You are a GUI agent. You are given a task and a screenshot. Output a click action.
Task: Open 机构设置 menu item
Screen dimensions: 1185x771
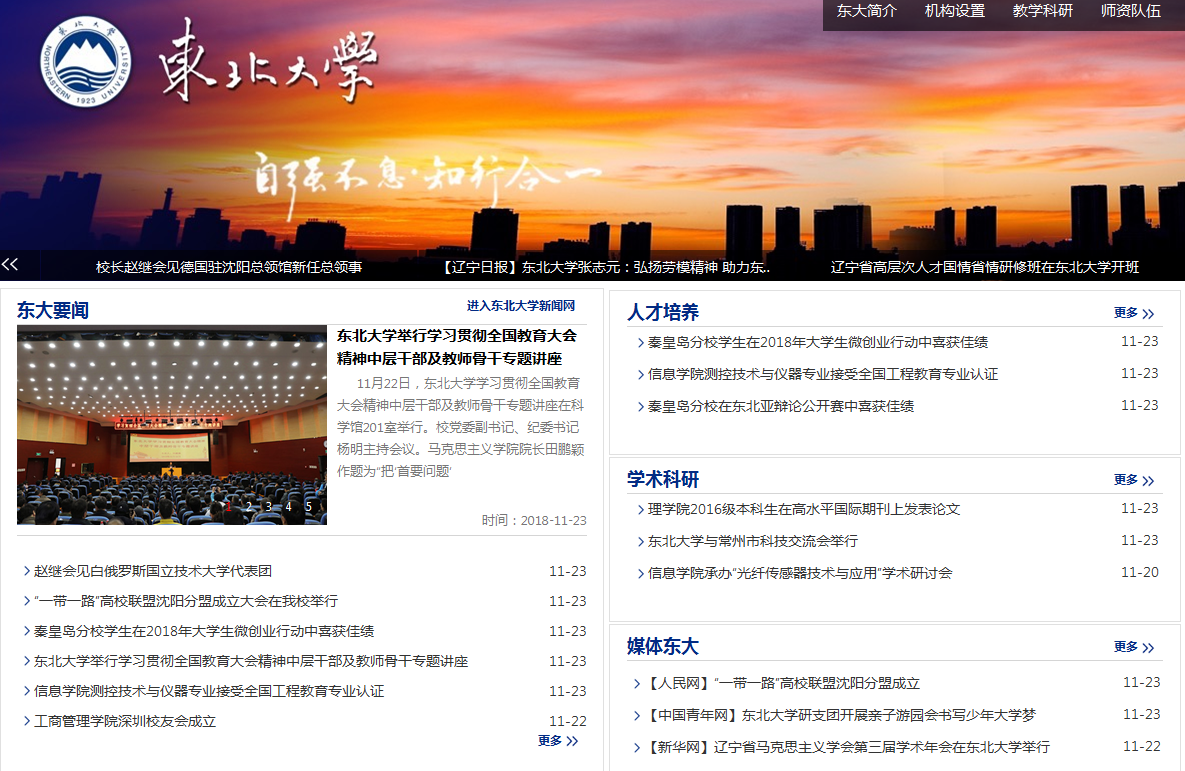pyautogui.click(x=954, y=11)
